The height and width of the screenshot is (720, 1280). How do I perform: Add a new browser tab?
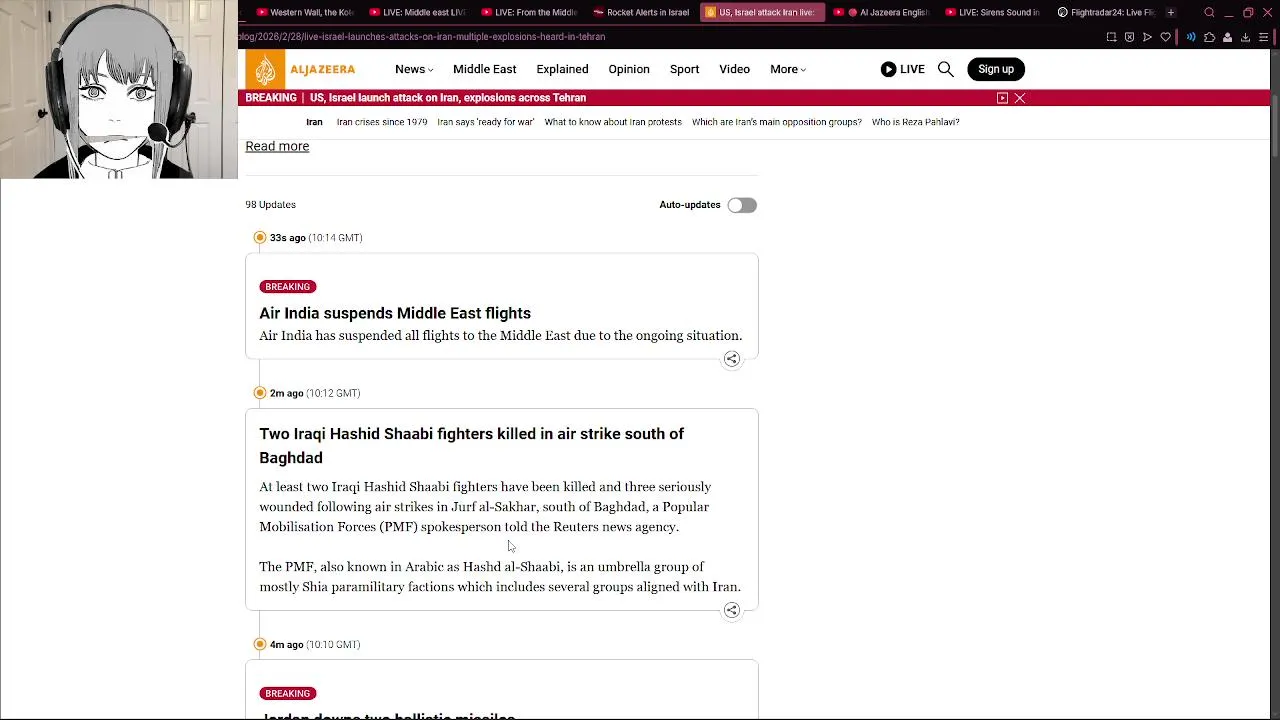click(x=1170, y=12)
